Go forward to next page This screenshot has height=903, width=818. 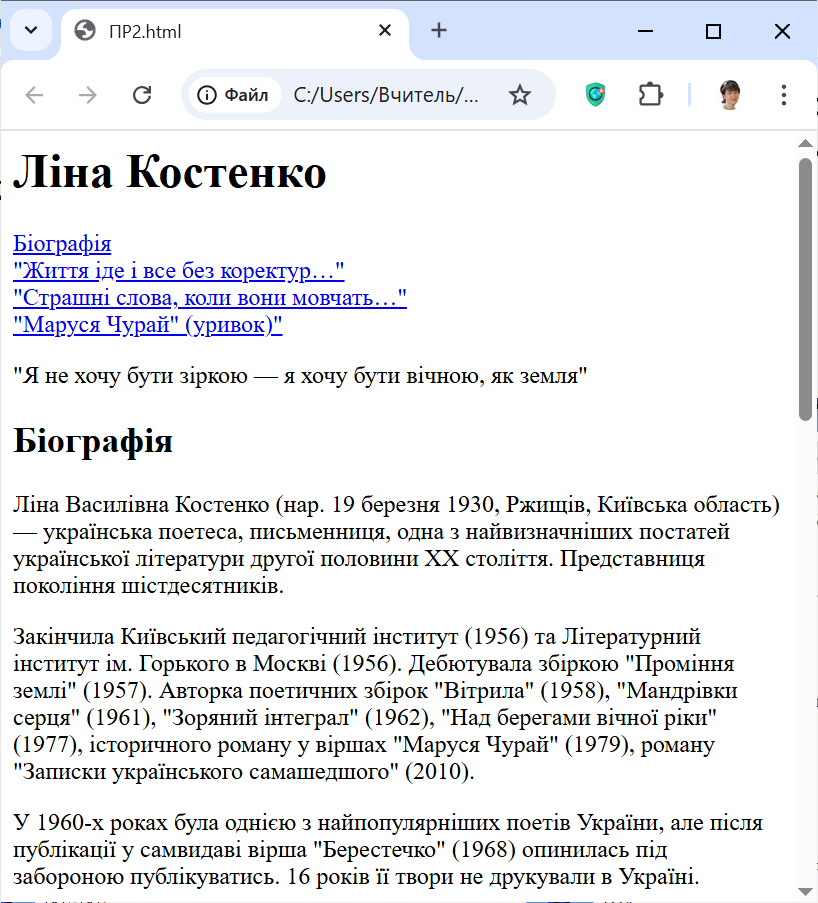[88, 95]
